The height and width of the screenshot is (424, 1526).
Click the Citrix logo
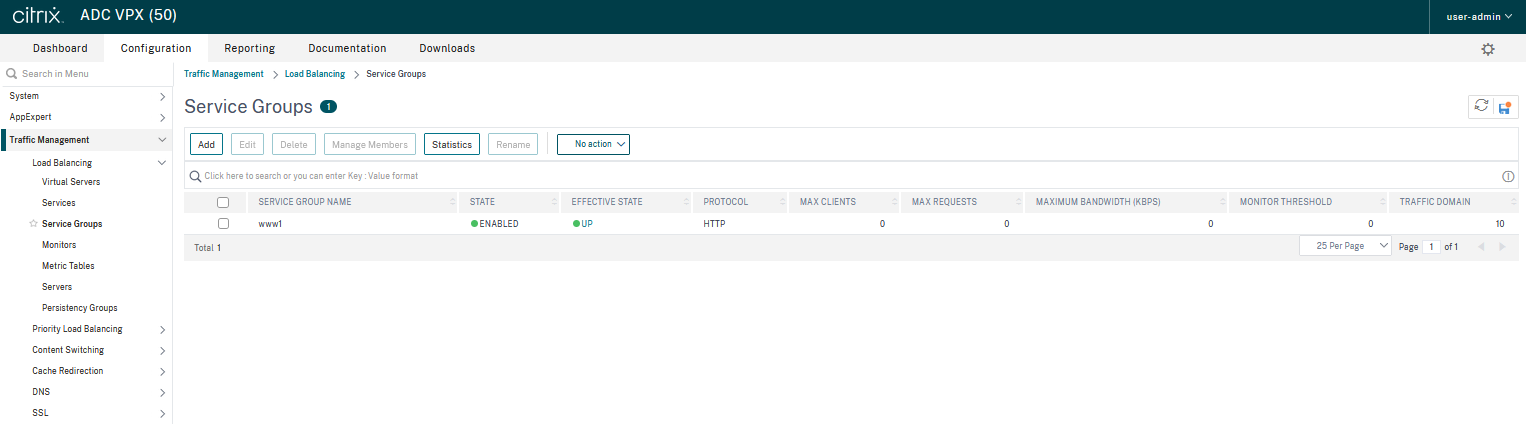(x=38, y=16)
